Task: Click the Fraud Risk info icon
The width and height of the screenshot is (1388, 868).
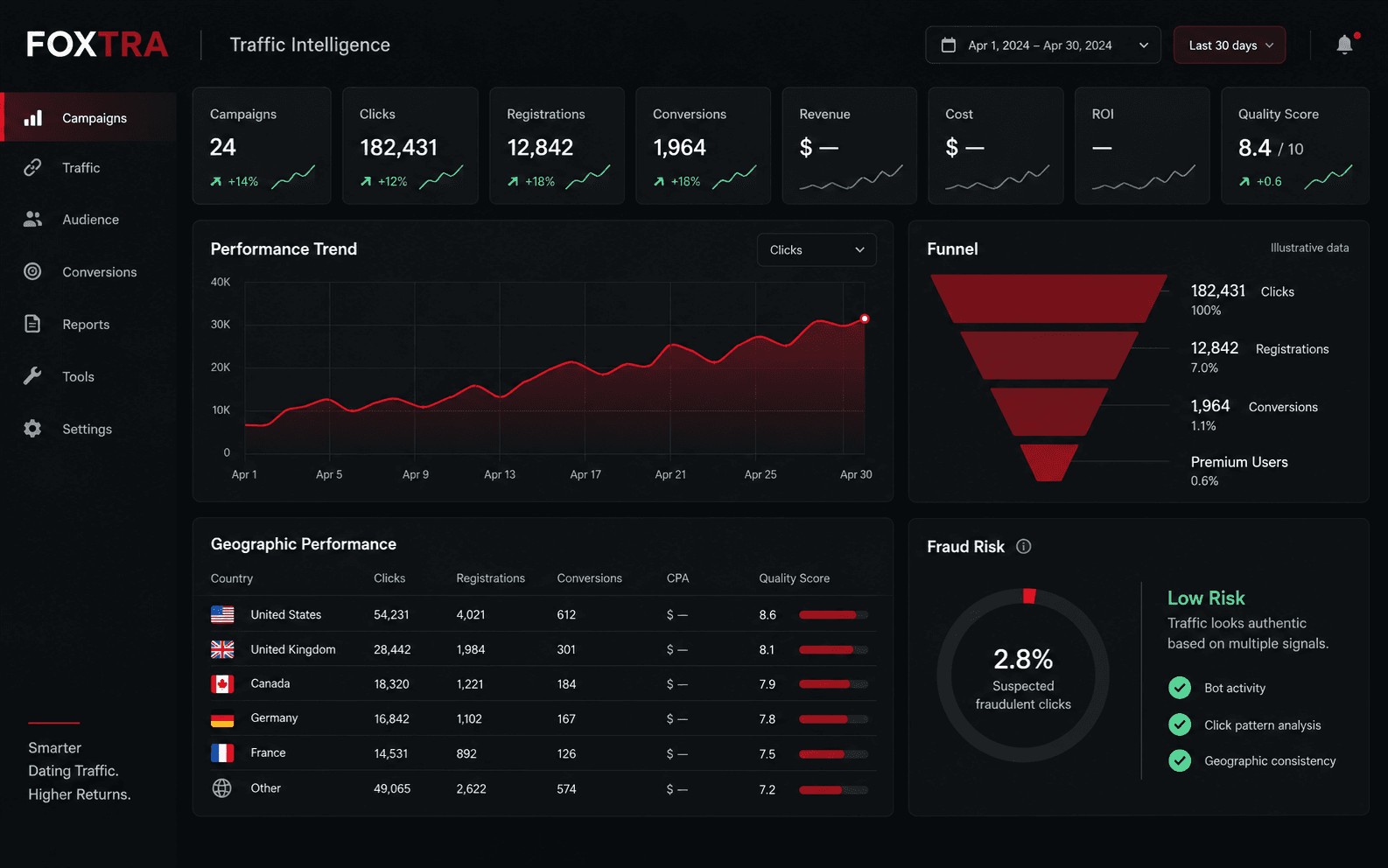Action: 1024,547
